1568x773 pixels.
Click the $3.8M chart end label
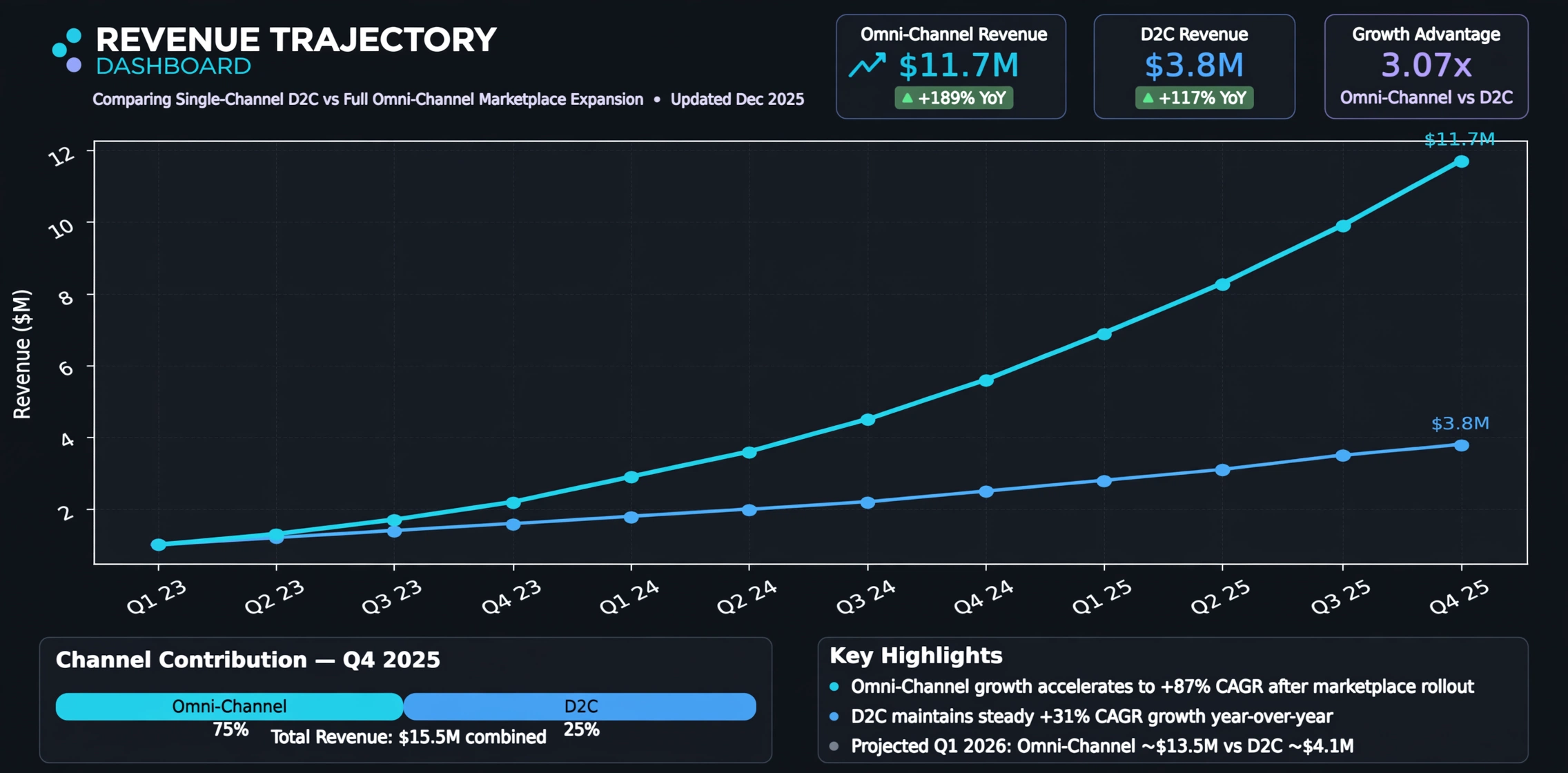(x=1460, y=423)
